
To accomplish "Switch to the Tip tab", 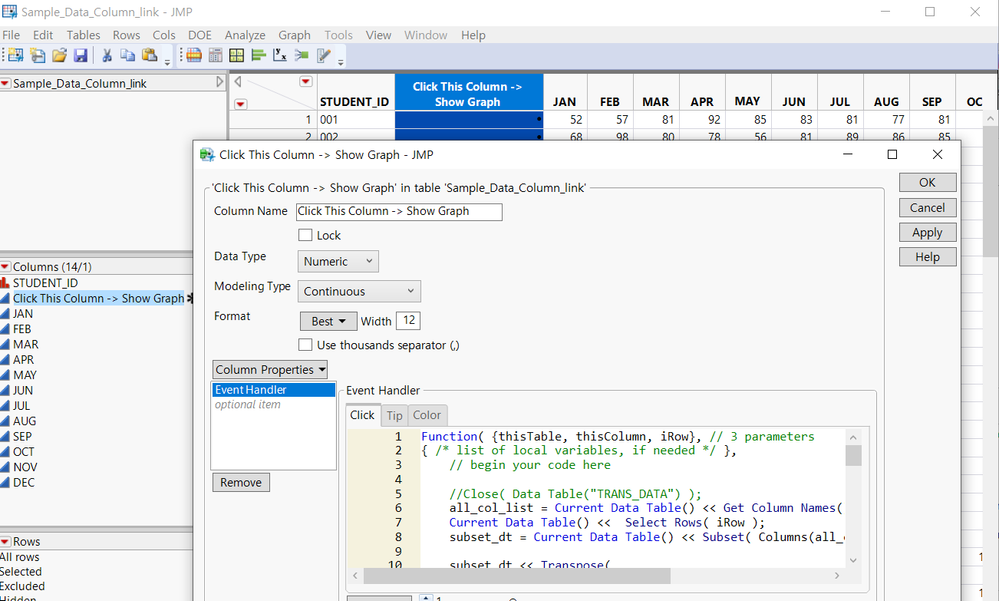I will coord(394,416).
